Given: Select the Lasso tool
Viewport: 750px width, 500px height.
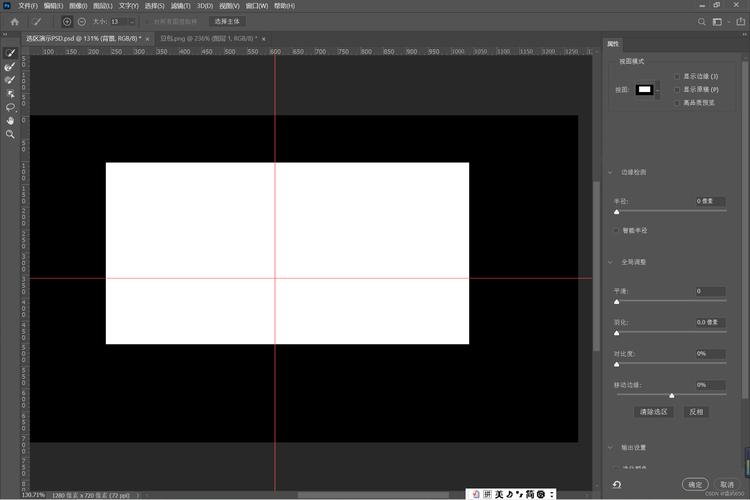Looking at the screenshot, I should pos(11,107).
